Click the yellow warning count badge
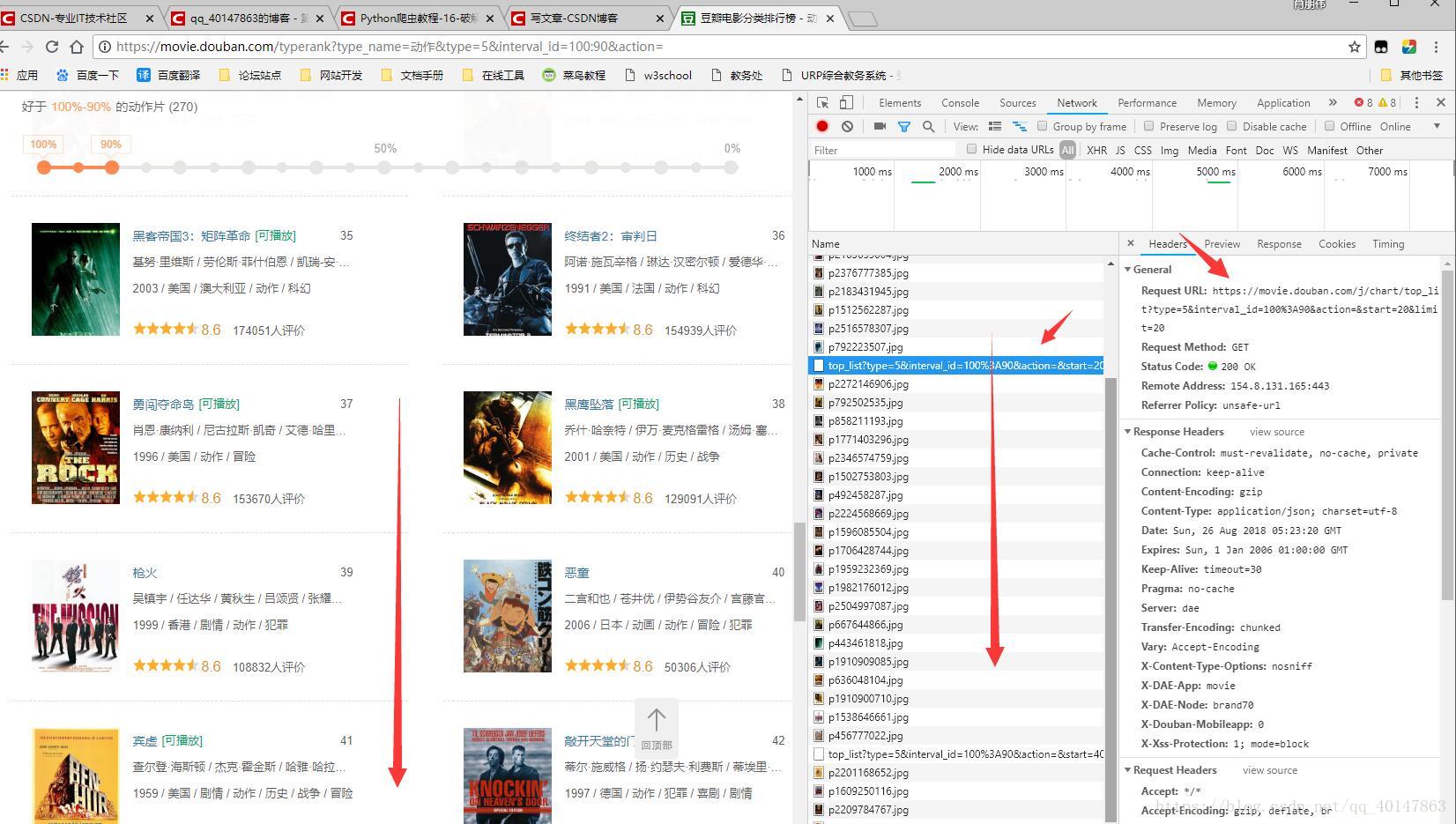1456x824 pixels. click(x=1388, y=102)
